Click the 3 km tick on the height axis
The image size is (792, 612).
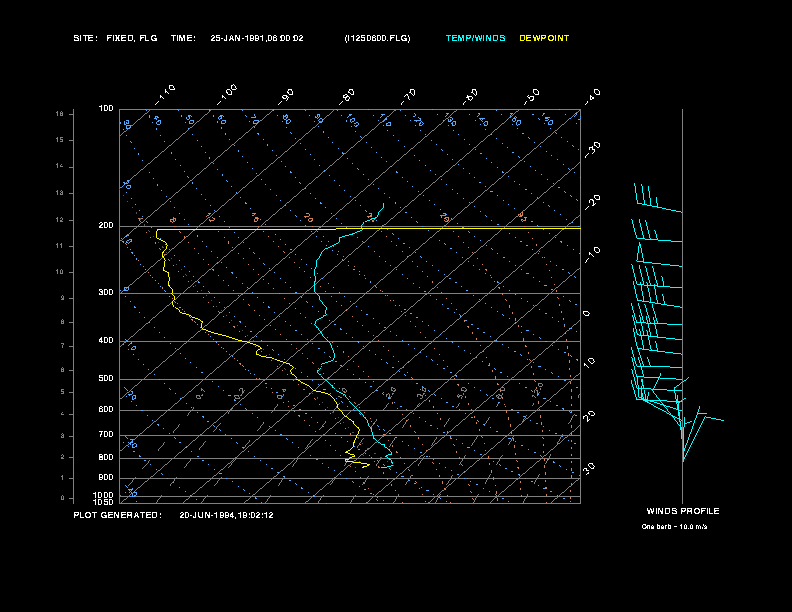[63, 436]
